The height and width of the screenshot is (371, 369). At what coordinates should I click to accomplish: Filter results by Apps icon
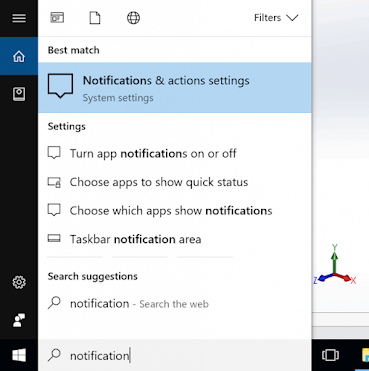(x=57, y=18)
